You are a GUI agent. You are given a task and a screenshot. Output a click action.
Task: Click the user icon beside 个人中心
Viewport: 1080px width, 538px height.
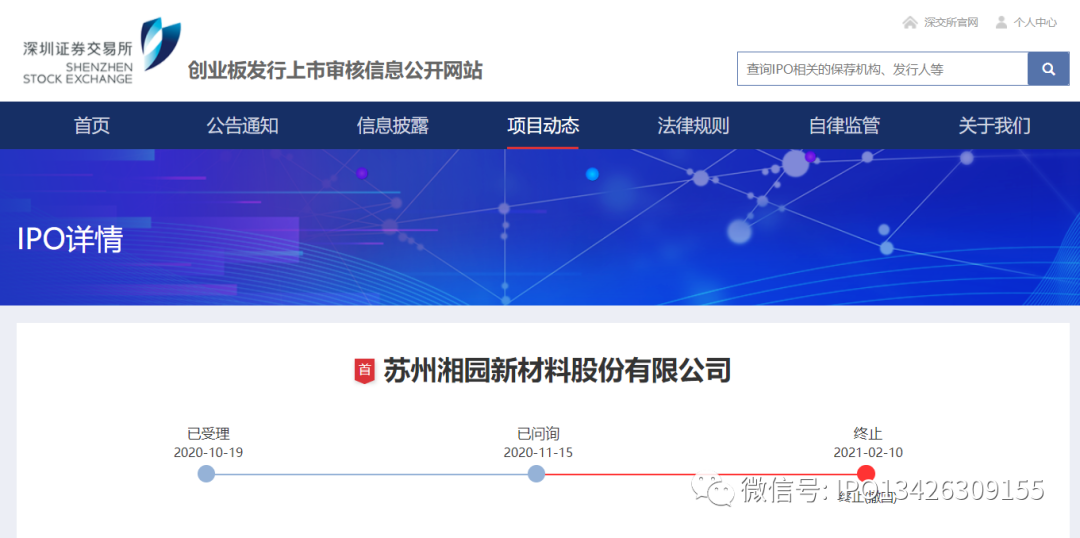[x=1001, y=23]
